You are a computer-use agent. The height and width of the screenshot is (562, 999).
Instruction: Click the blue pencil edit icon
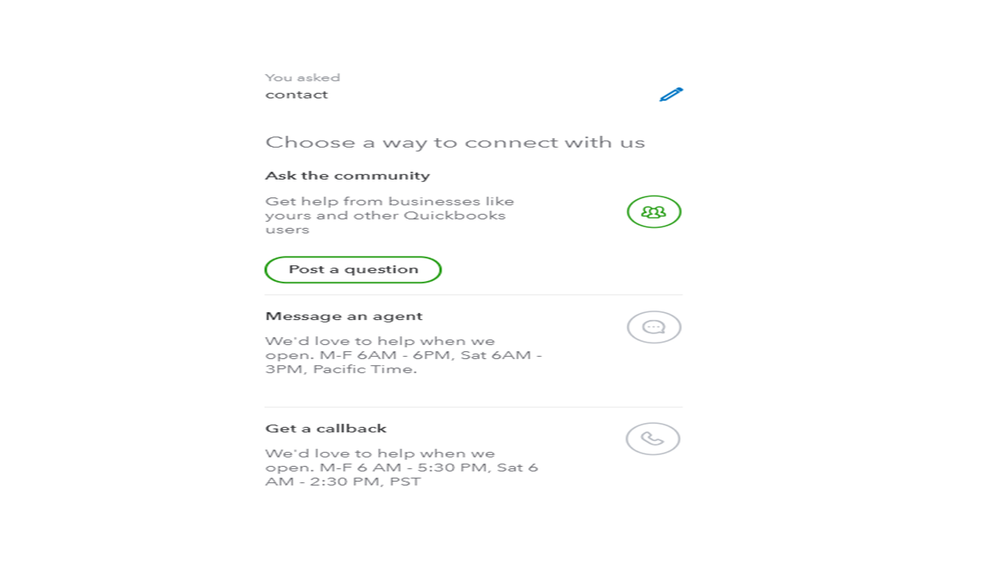tap(671, 94)
